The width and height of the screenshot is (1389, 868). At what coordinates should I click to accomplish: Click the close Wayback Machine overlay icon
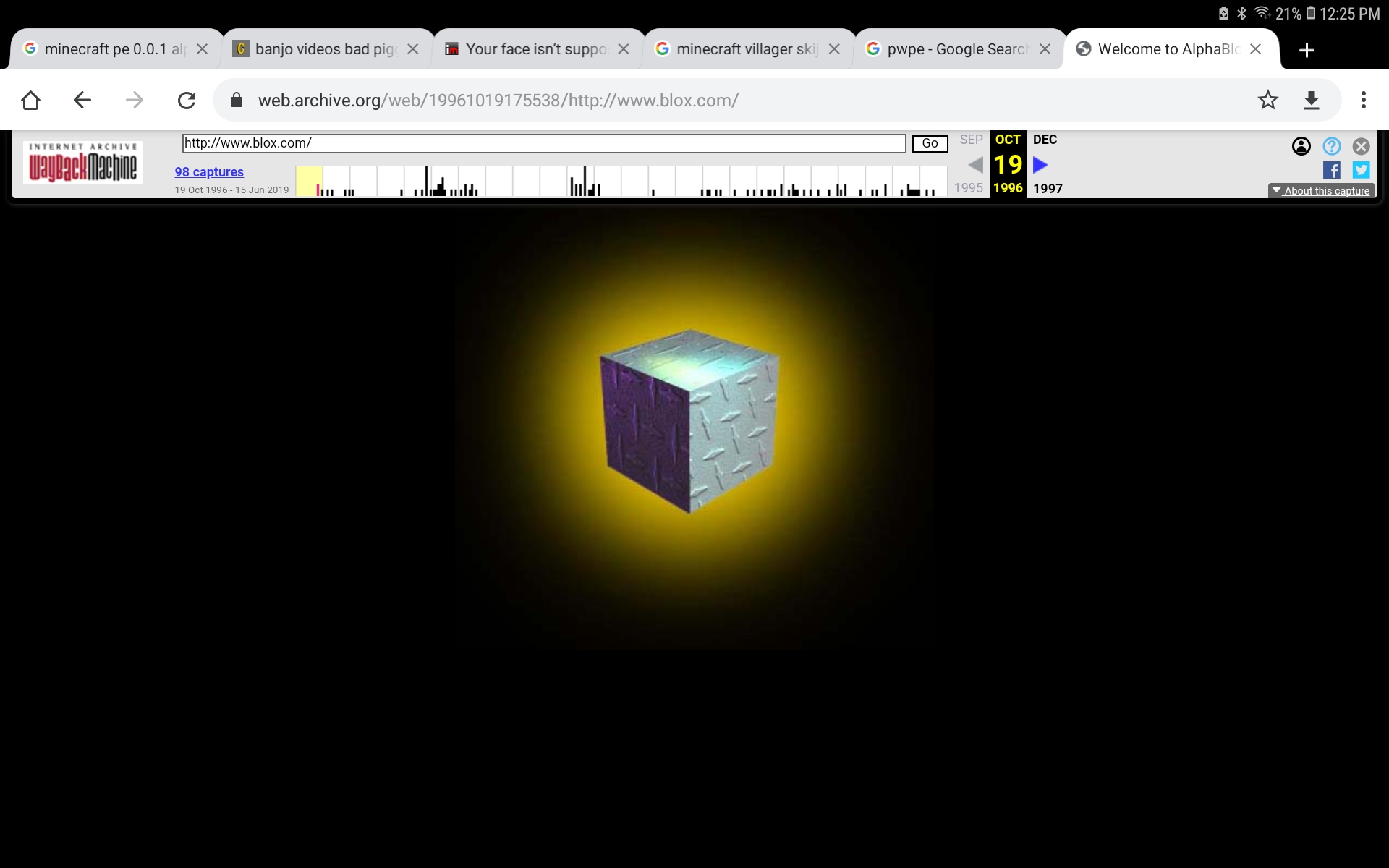click(x=1362, y=145)
